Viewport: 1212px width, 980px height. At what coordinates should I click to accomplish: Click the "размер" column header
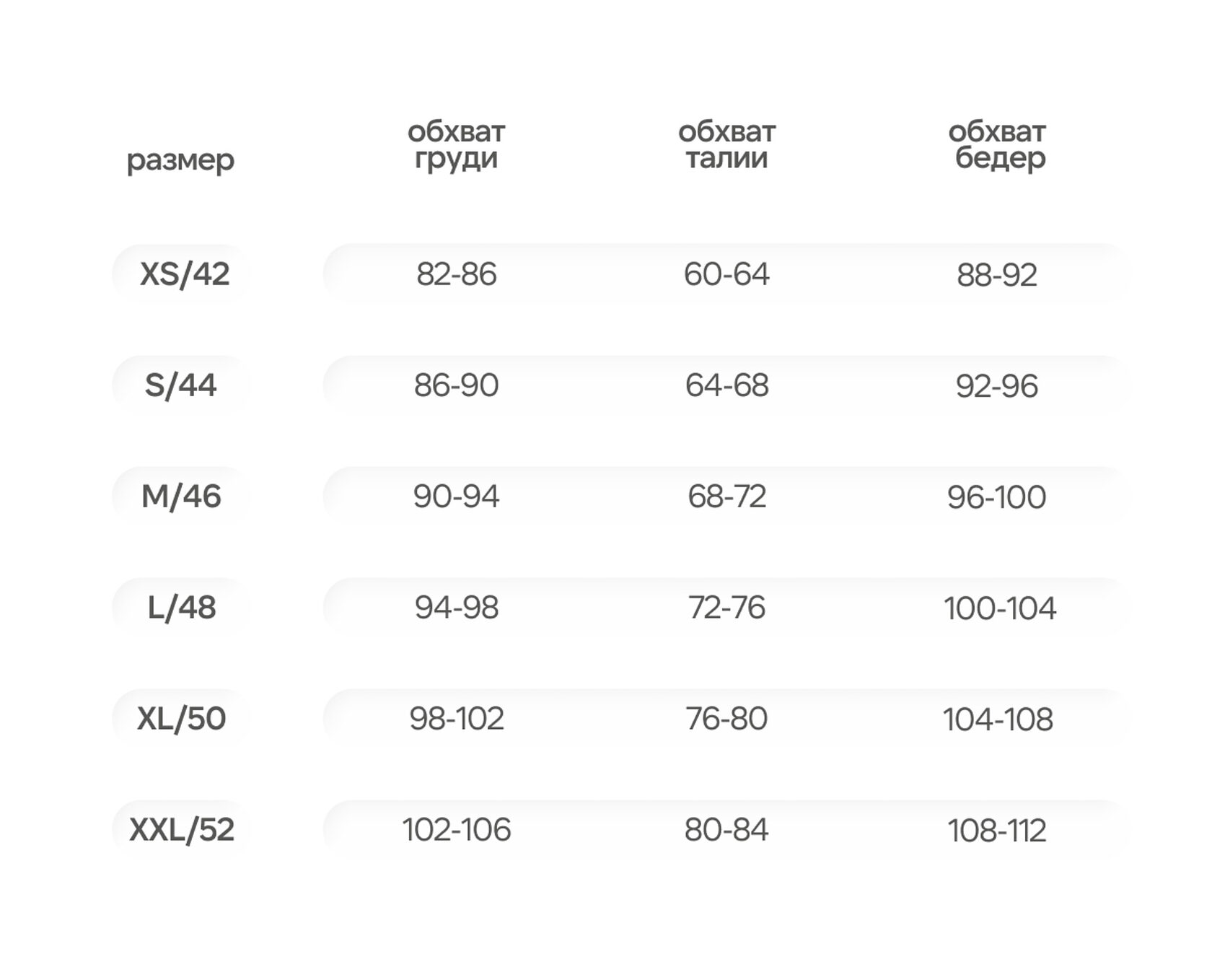[x=180, y=159]
